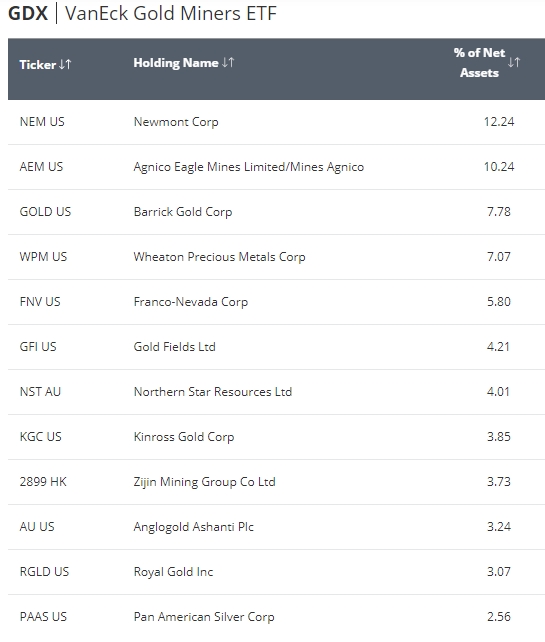
Task: Click the sort arrows next to Holding Name
Action: (x=228, y=62)
